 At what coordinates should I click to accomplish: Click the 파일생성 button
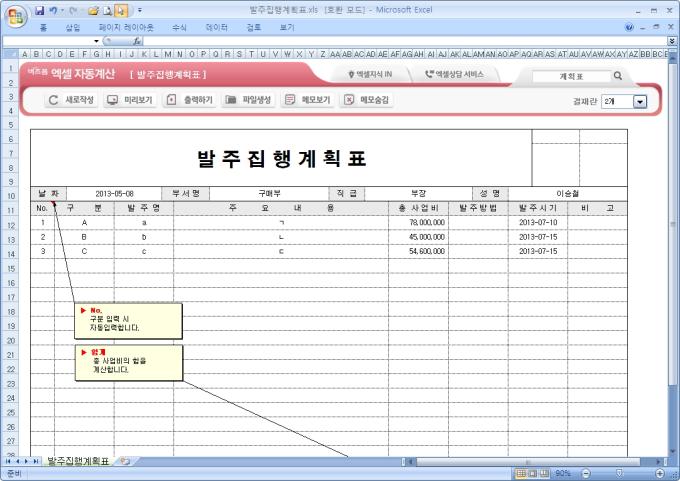[x=248, y=100]
